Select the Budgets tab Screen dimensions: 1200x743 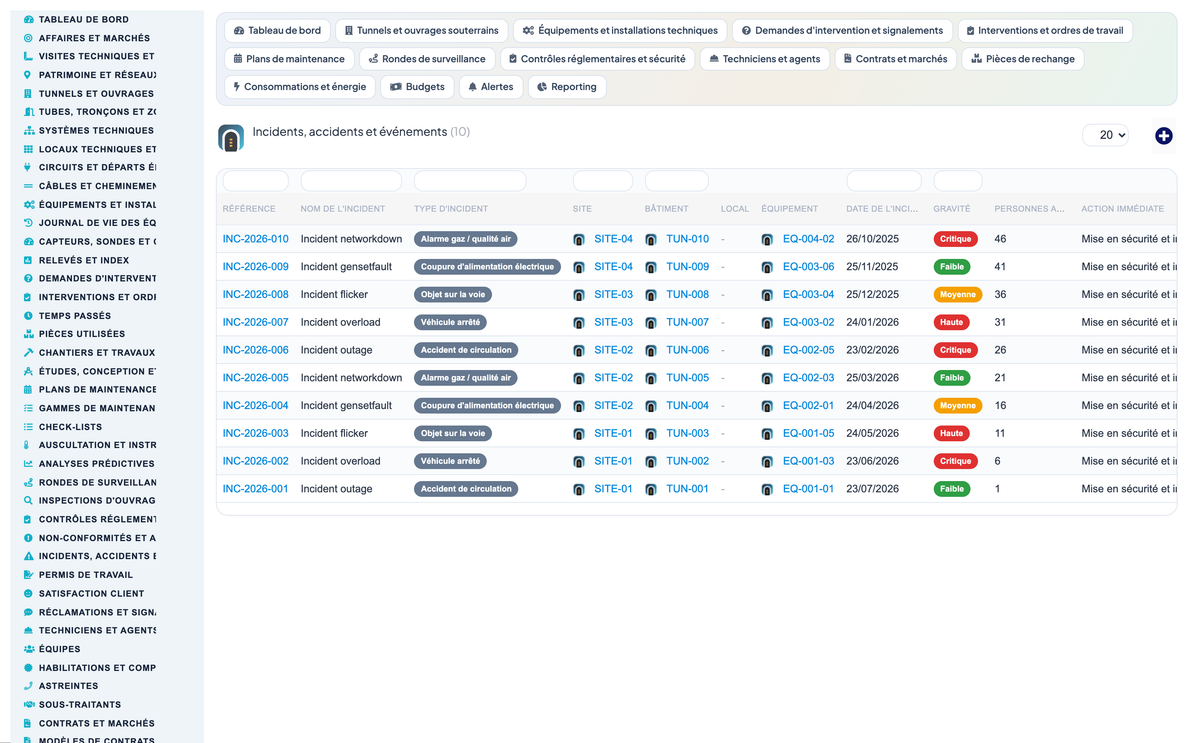(x=417, y=87)
